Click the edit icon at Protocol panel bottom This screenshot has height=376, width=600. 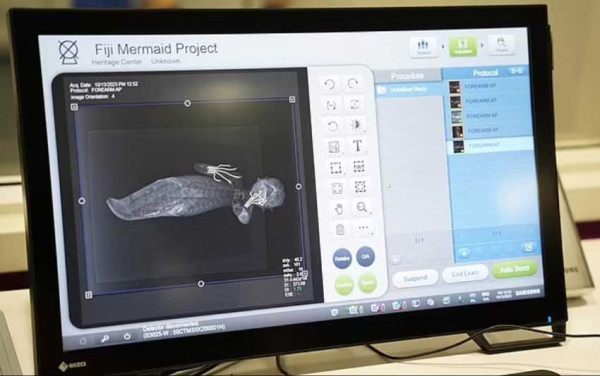(x=529, y=247)
